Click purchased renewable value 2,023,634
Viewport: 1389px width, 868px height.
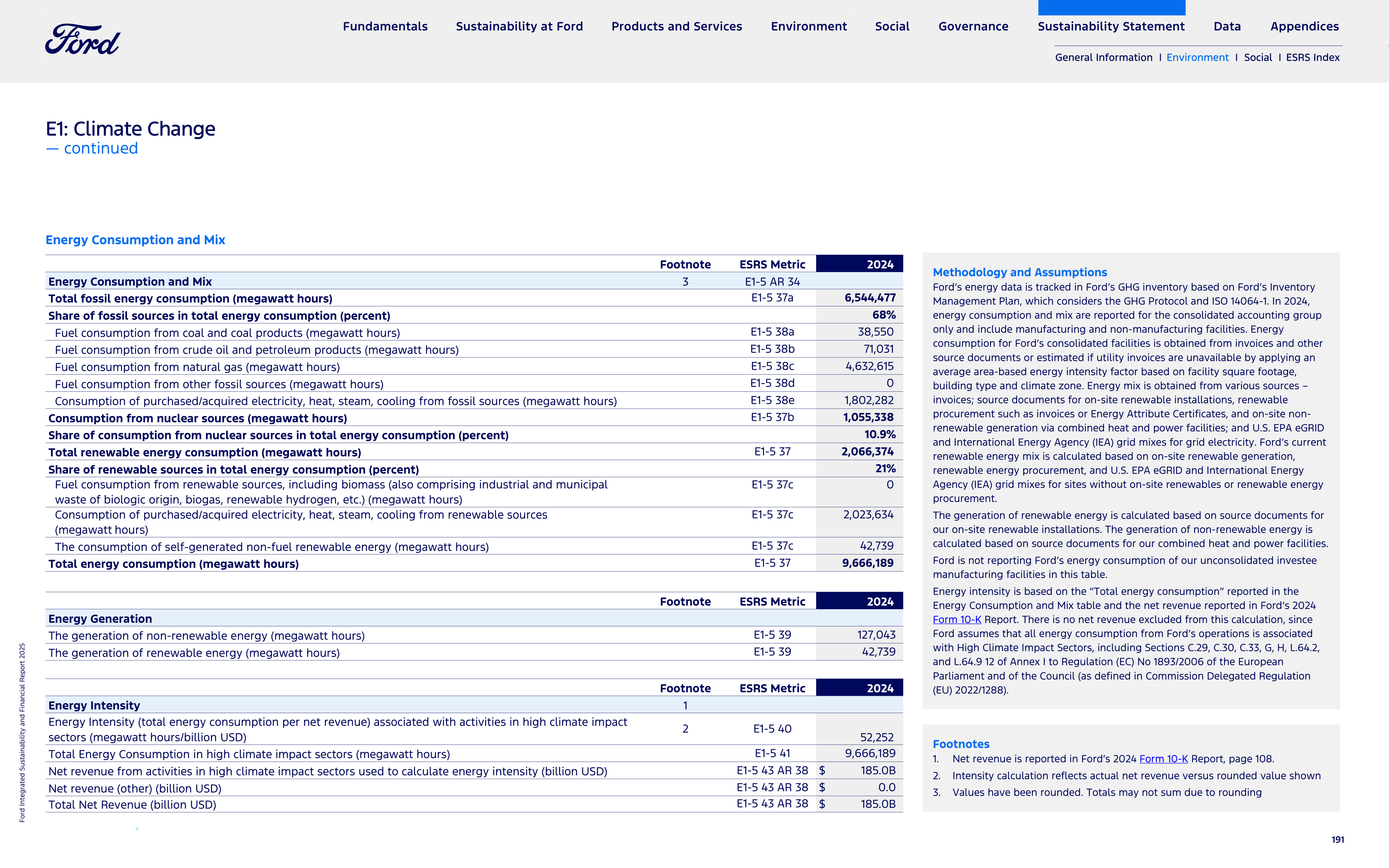coord(868,515)
